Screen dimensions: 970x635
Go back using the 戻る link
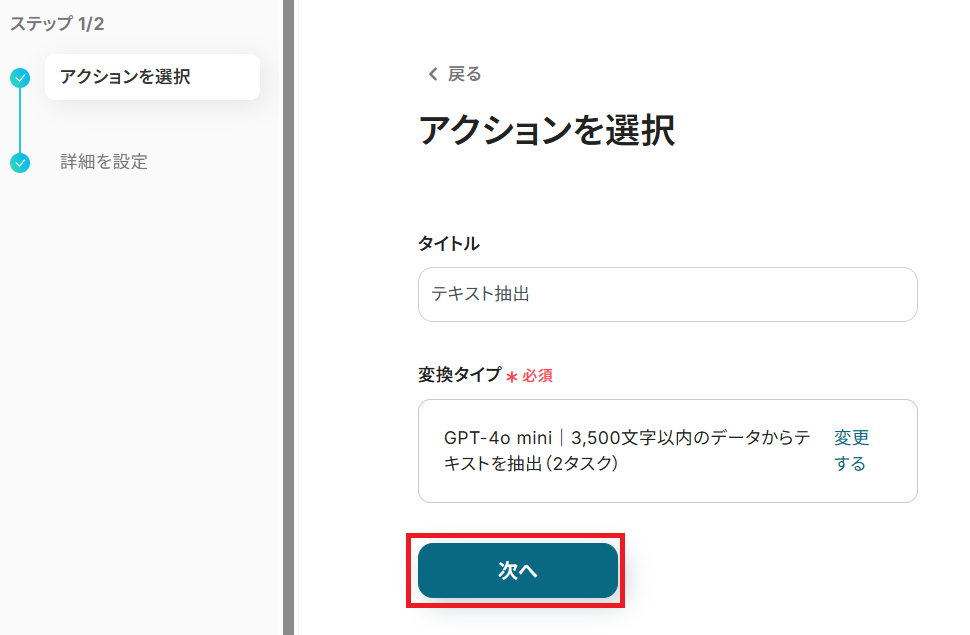[464, 74]
